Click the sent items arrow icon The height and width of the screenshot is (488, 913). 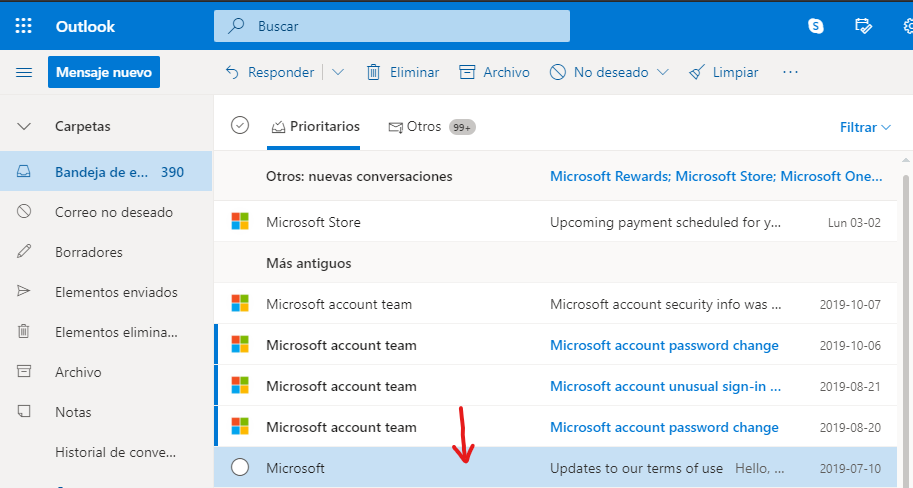pos(23,291)
